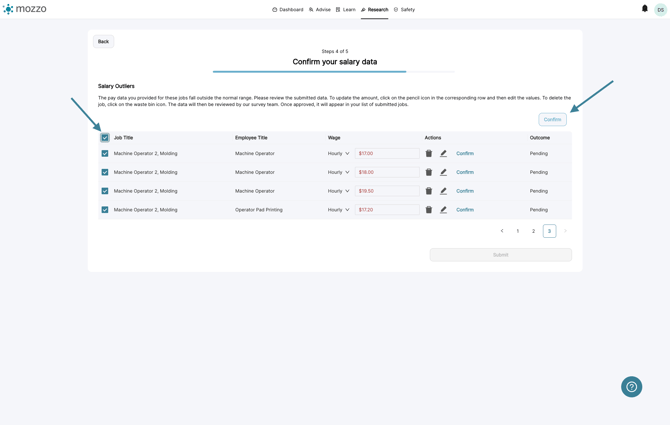Delete the $17.00 Machine Operator row
Screen dimensions: 670x425
click(429, 154)
